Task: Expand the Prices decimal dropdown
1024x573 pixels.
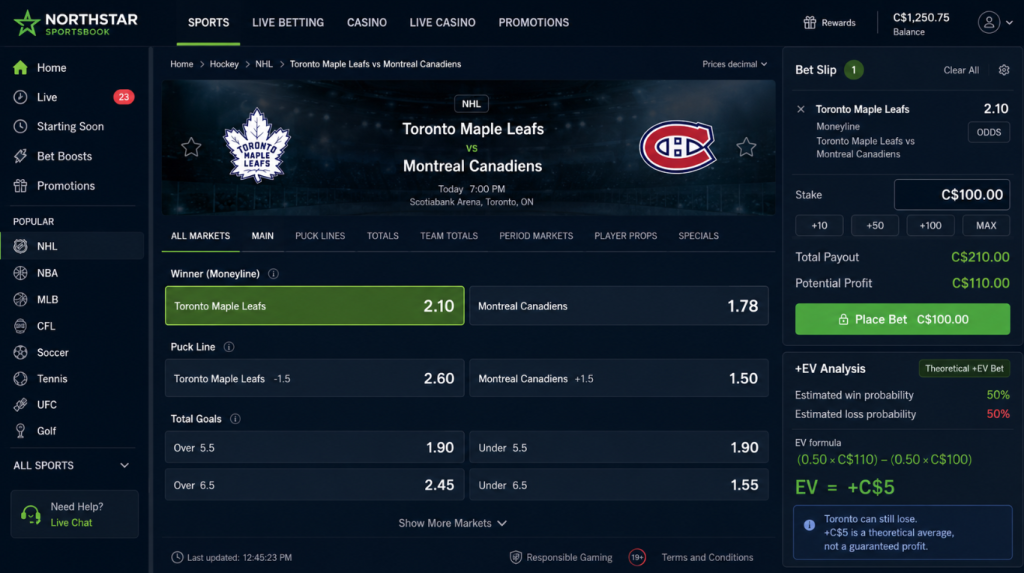Action: pyautogui.click(x=735, y=64)
